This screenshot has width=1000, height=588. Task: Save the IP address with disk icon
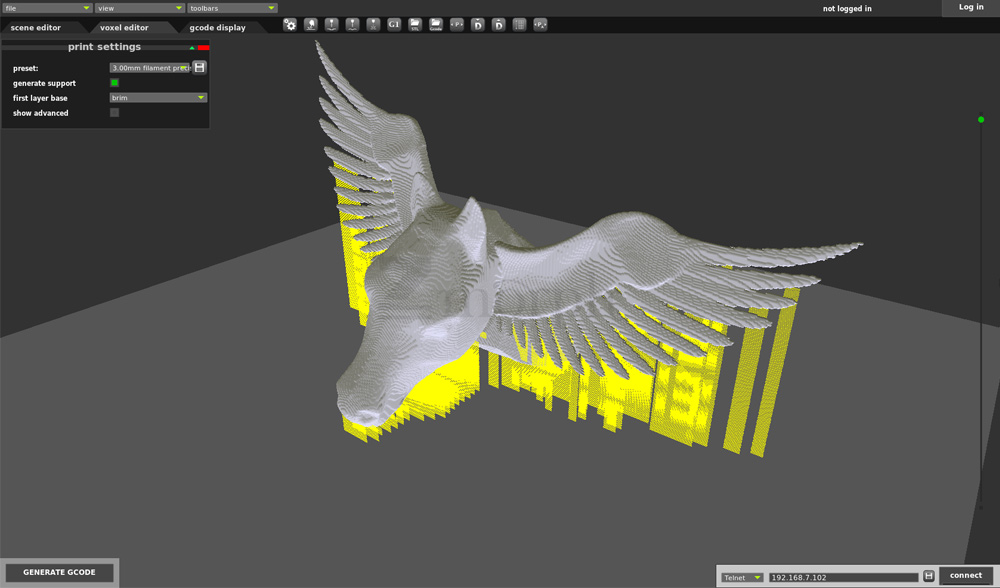(x=929, y=576)
